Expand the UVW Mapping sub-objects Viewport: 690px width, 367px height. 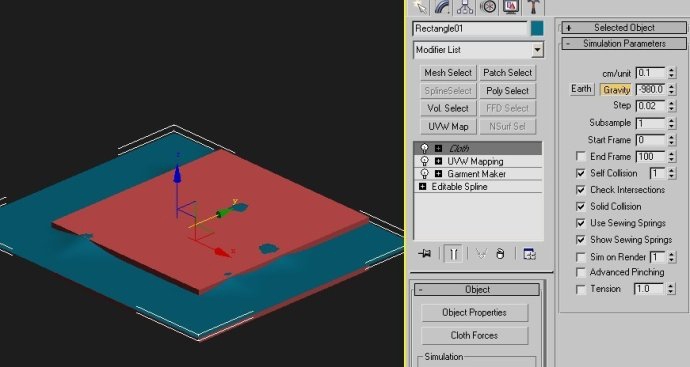(x=438, y=161)
